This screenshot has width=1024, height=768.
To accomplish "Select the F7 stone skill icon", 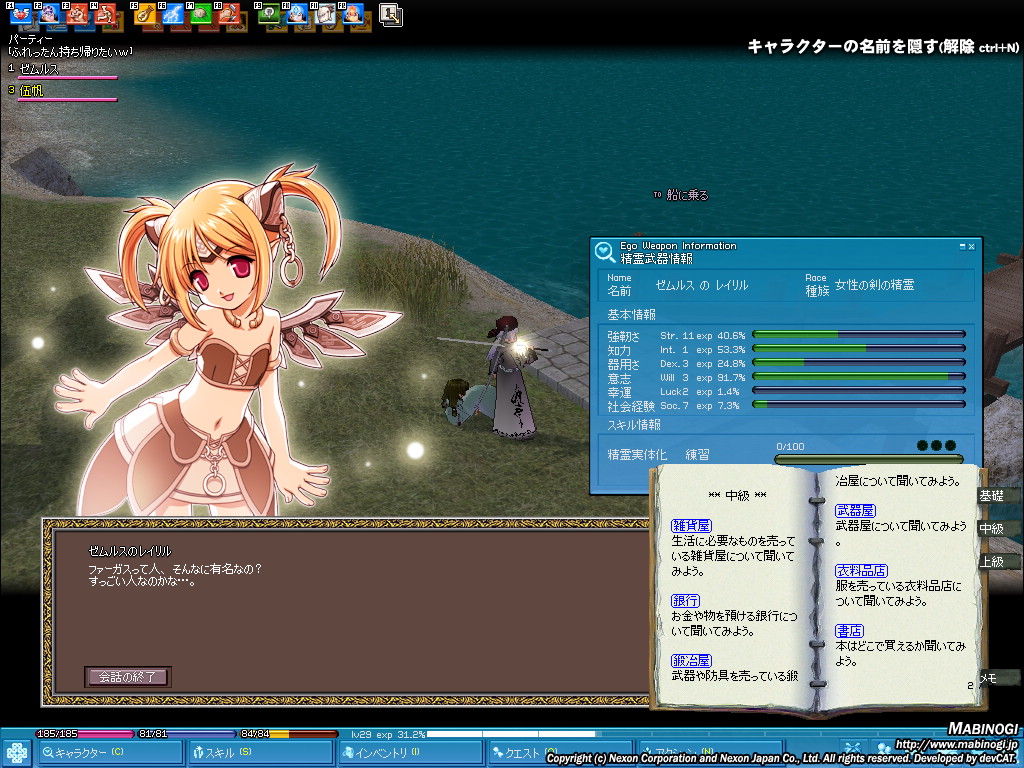I will point(201,14).
